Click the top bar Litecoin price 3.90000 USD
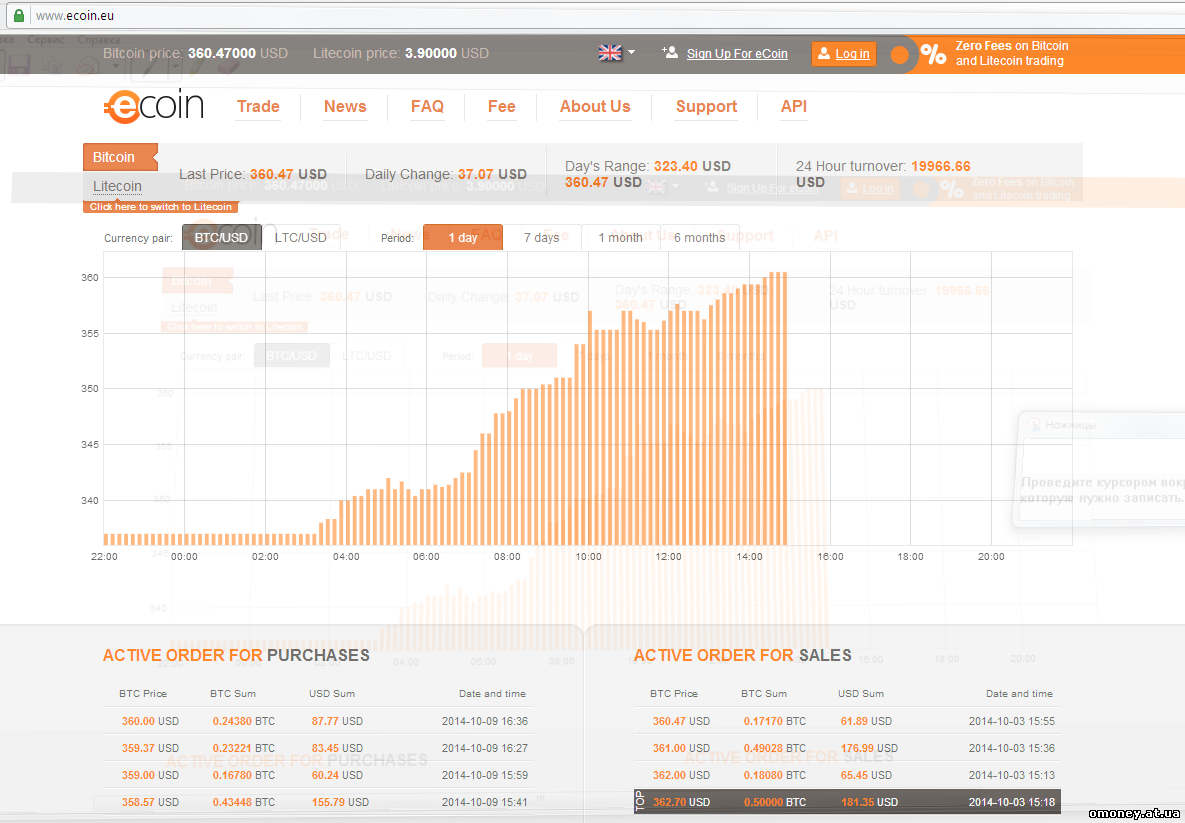This screenshot has height=823, width=1185. (x=401, y=54)
